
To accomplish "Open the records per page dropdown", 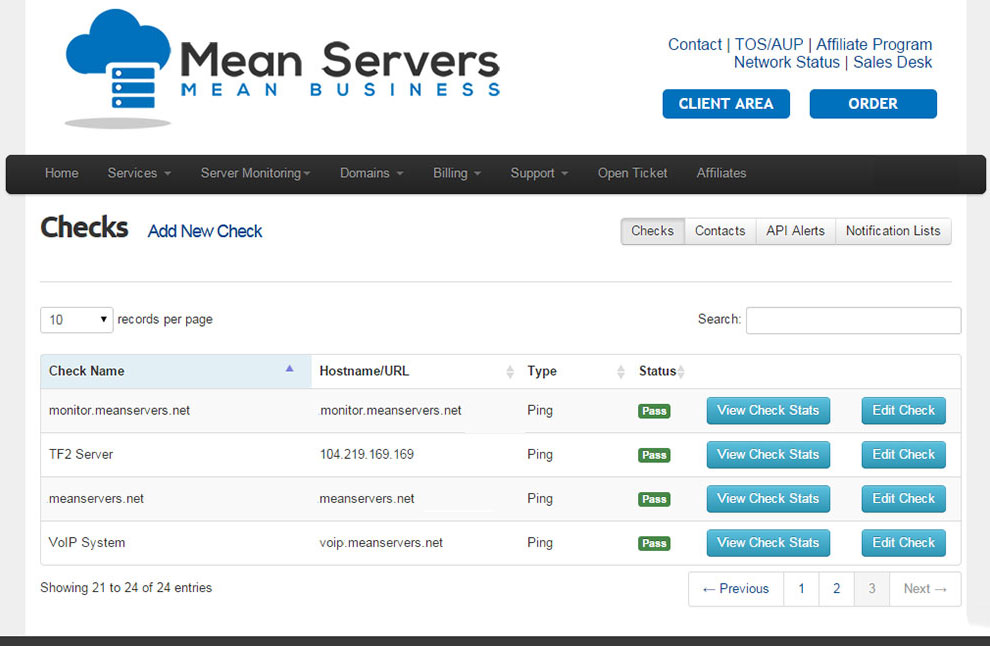I will click(76, 320).
